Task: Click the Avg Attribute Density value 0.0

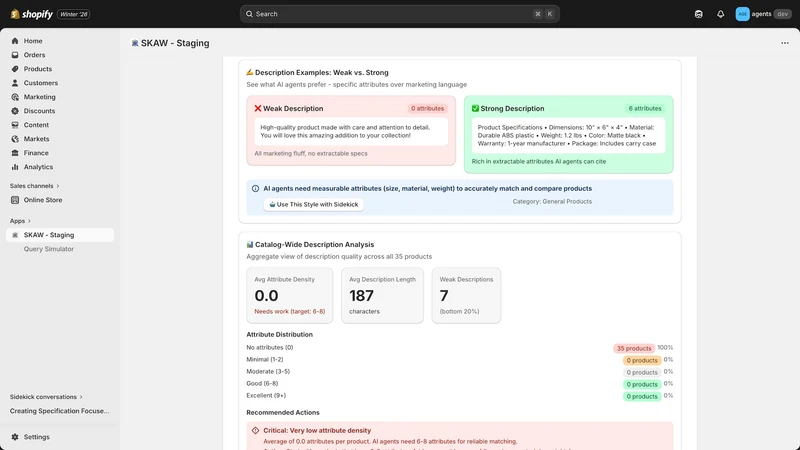Action: 266,296
